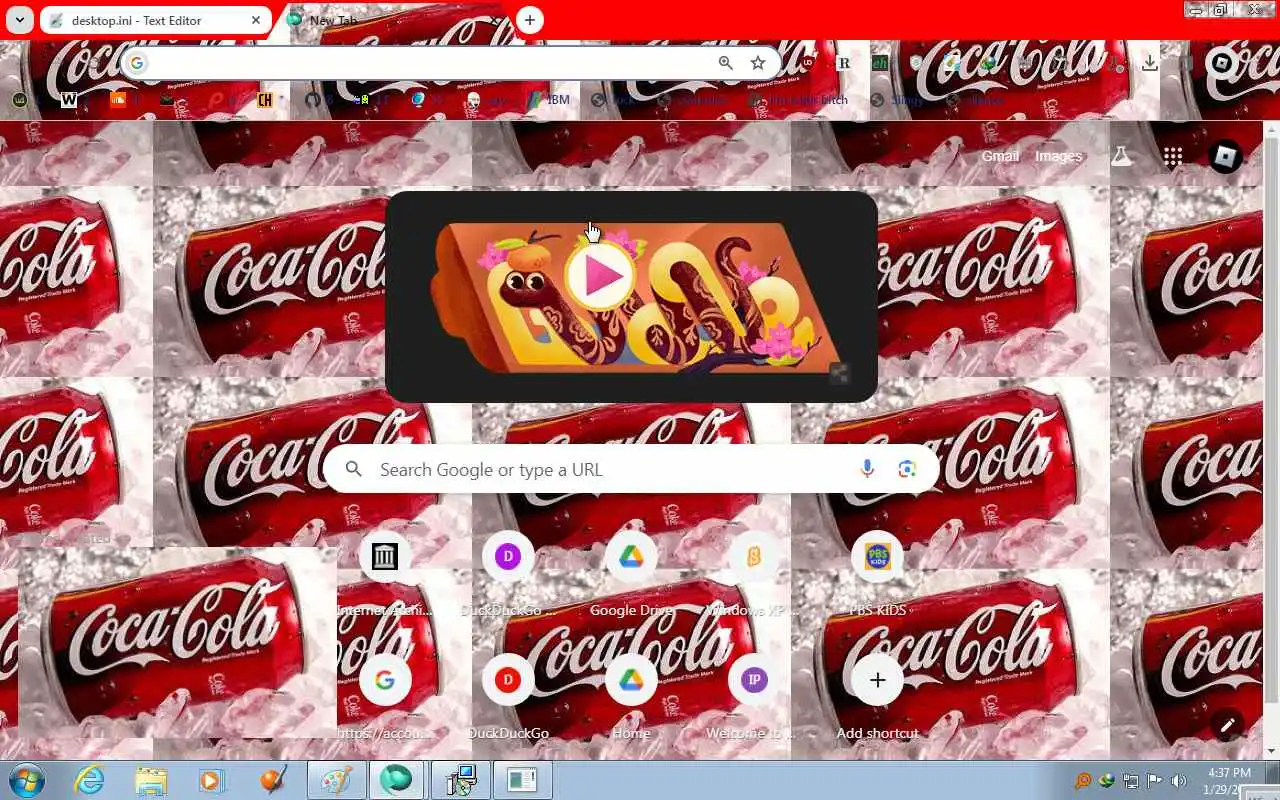Click the Search Google or type a URL box
The height and width of the screenshot is (800, 1280).
[631, 469]
